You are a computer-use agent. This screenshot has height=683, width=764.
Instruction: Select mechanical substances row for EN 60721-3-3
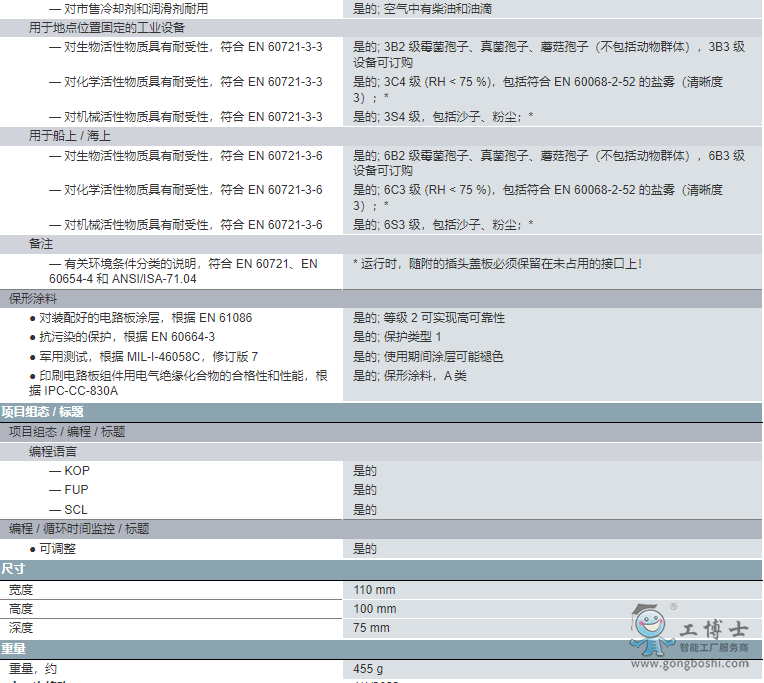click(186, 117)
